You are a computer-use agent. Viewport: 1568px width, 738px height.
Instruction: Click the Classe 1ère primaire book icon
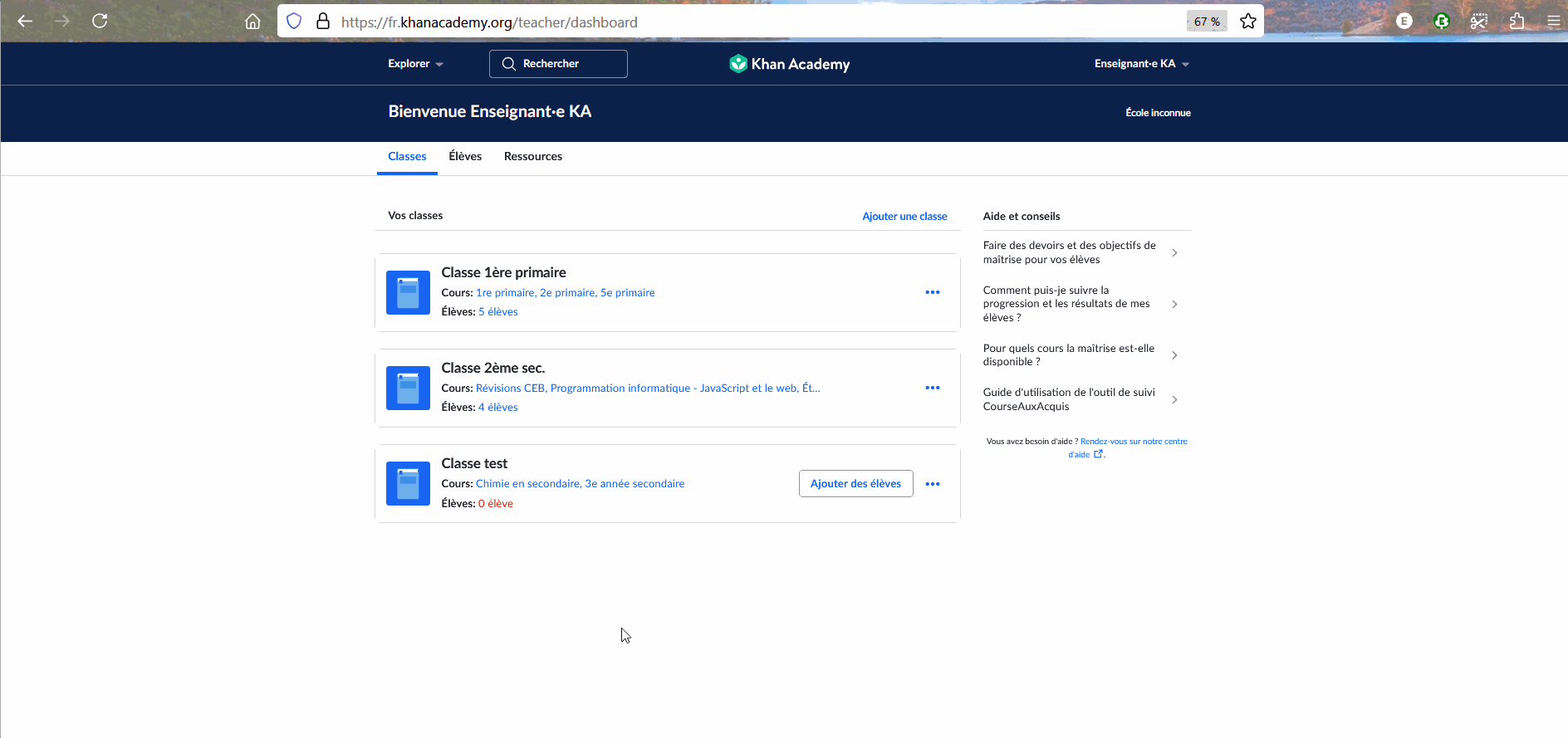(408, 292)
